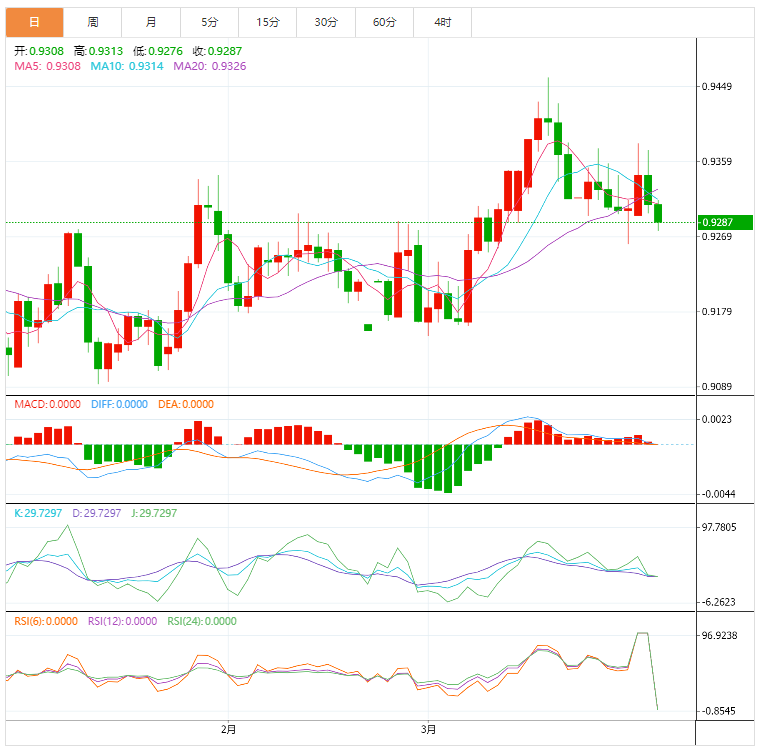765x751 pixels.
Task: Click the DEA legend label
Action: click(184, 404)
